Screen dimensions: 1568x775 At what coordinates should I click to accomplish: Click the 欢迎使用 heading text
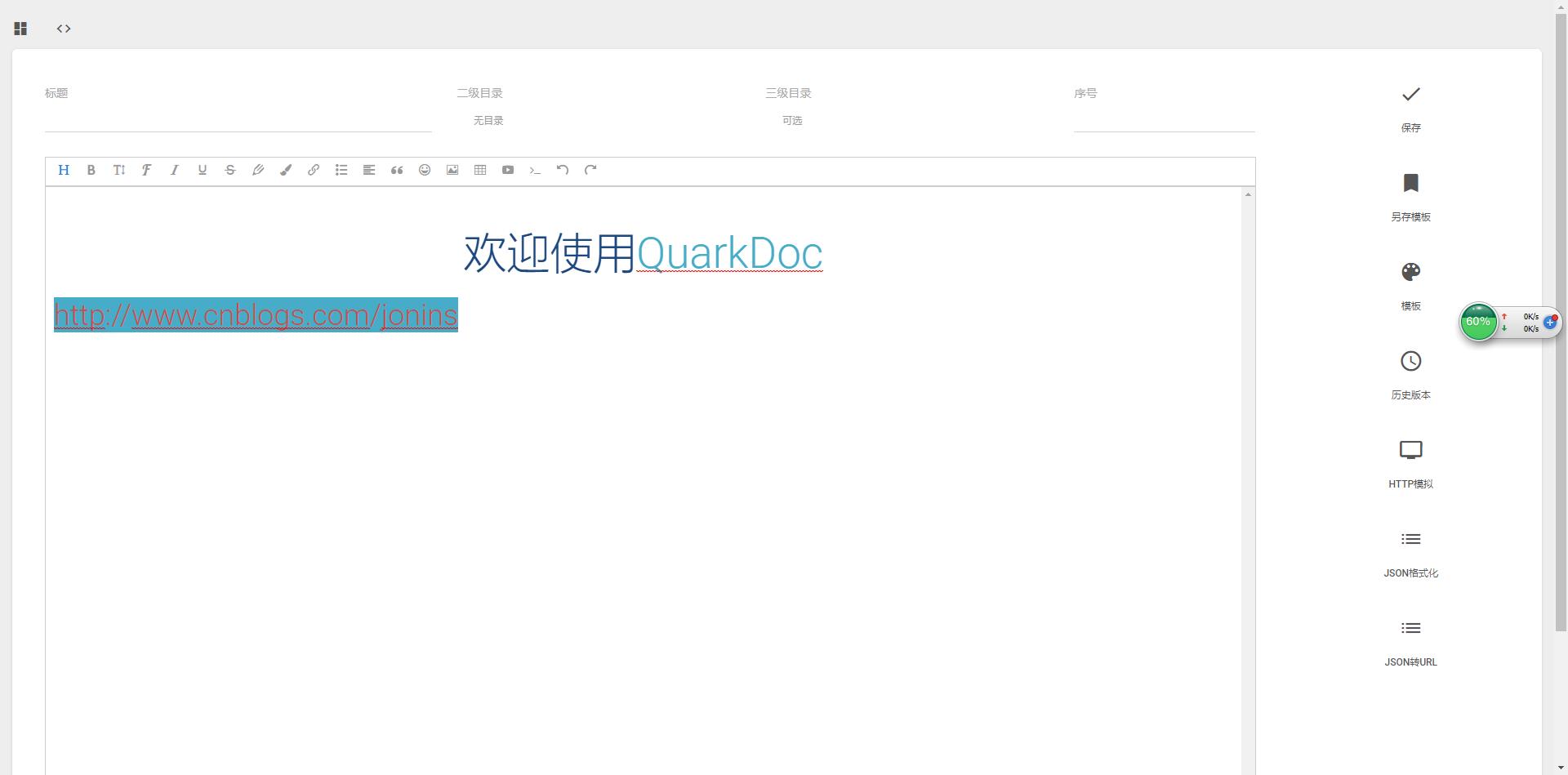click(550, 253)
